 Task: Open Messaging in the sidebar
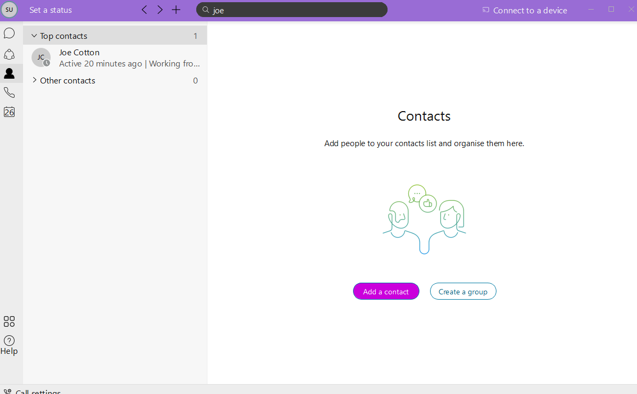point(9,33)
